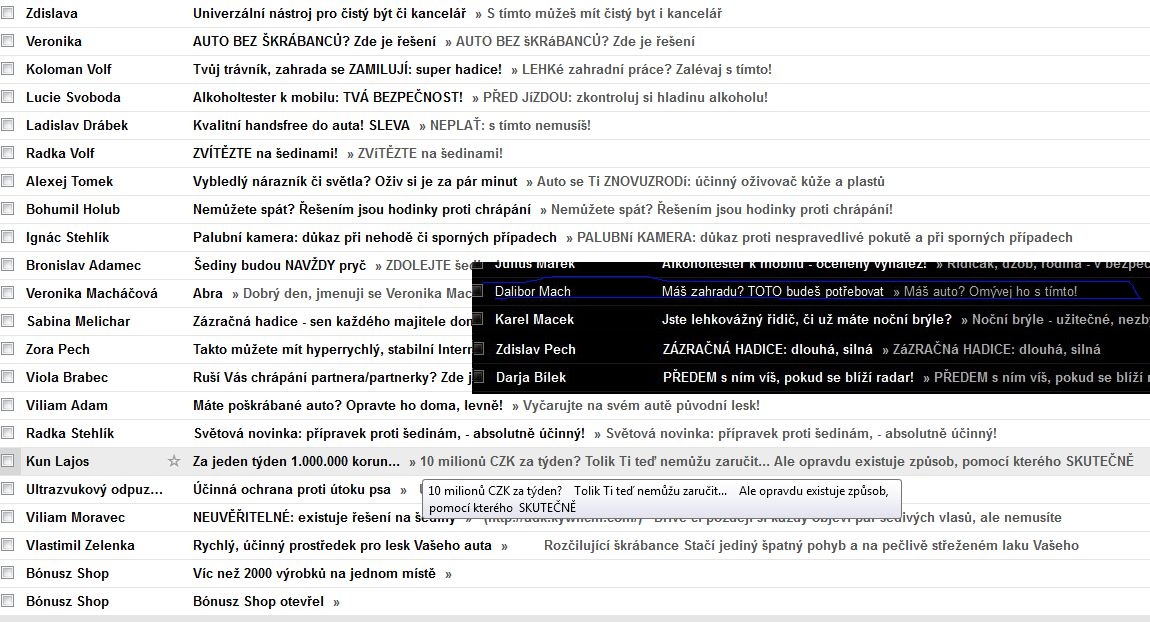This screenshot has height=622, width=1150.
Task: Click sender name "Sabina Melichar"
Action: coord(78,321)
